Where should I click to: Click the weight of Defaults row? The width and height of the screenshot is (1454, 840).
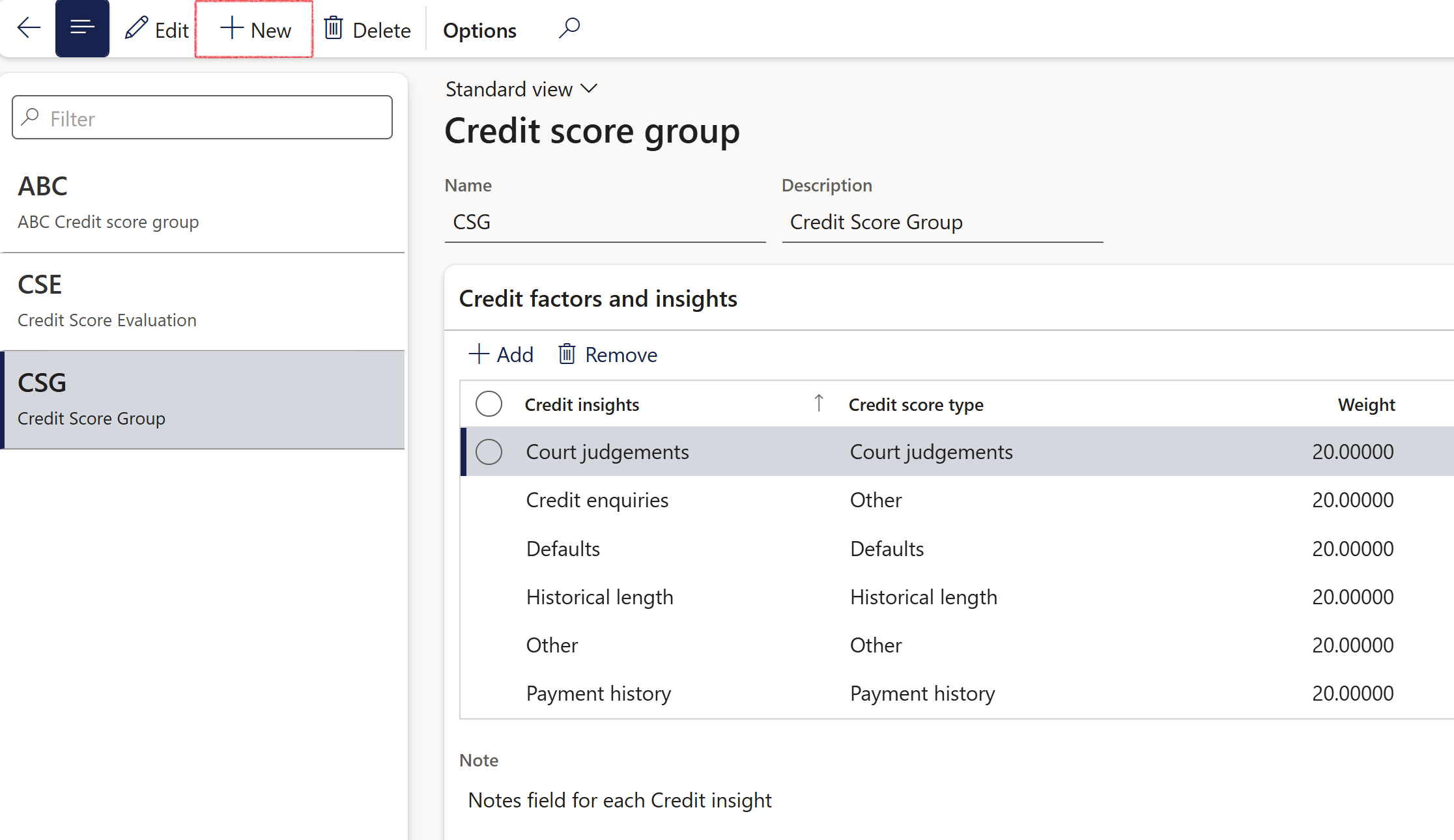pyautogui.click(x=1352, y=549)
